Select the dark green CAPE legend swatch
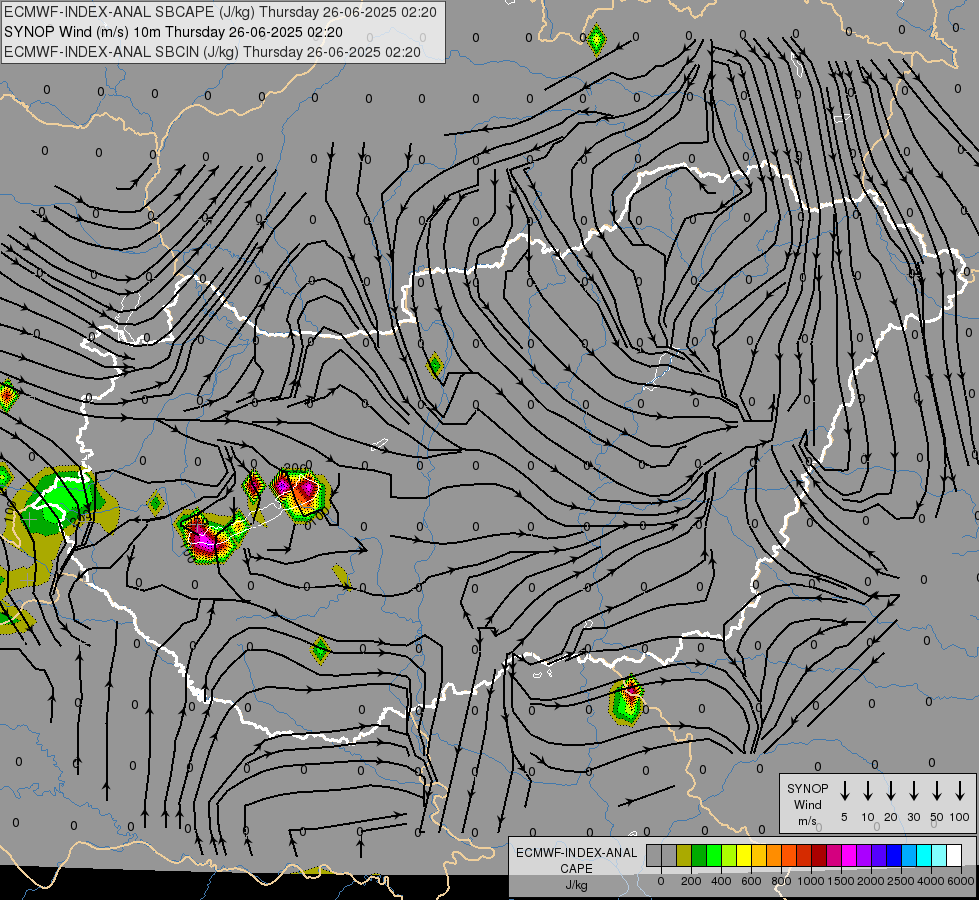Viewport: 979px width, 900px height. click(699, 855)
